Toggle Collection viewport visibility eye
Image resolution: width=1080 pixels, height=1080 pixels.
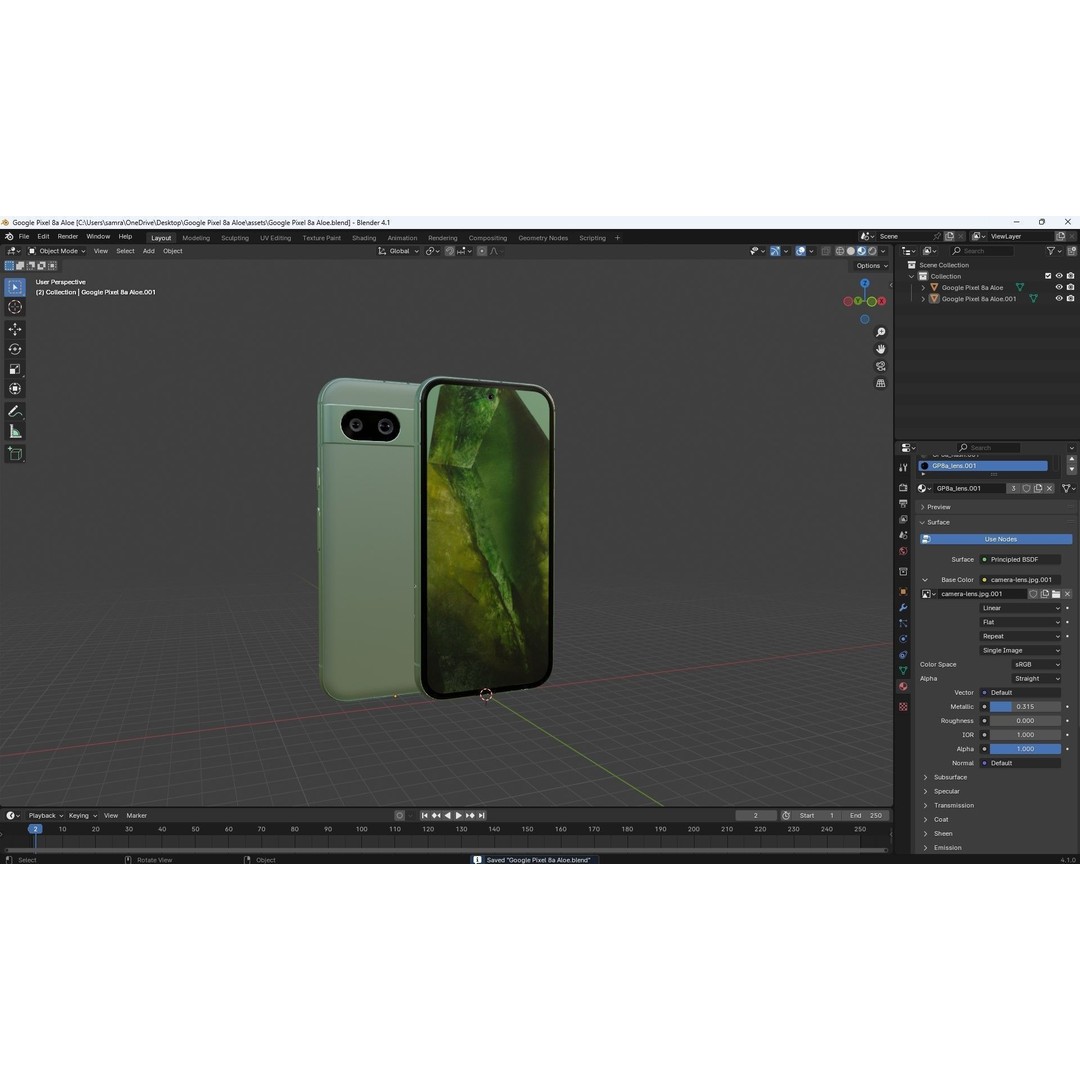1059,276
